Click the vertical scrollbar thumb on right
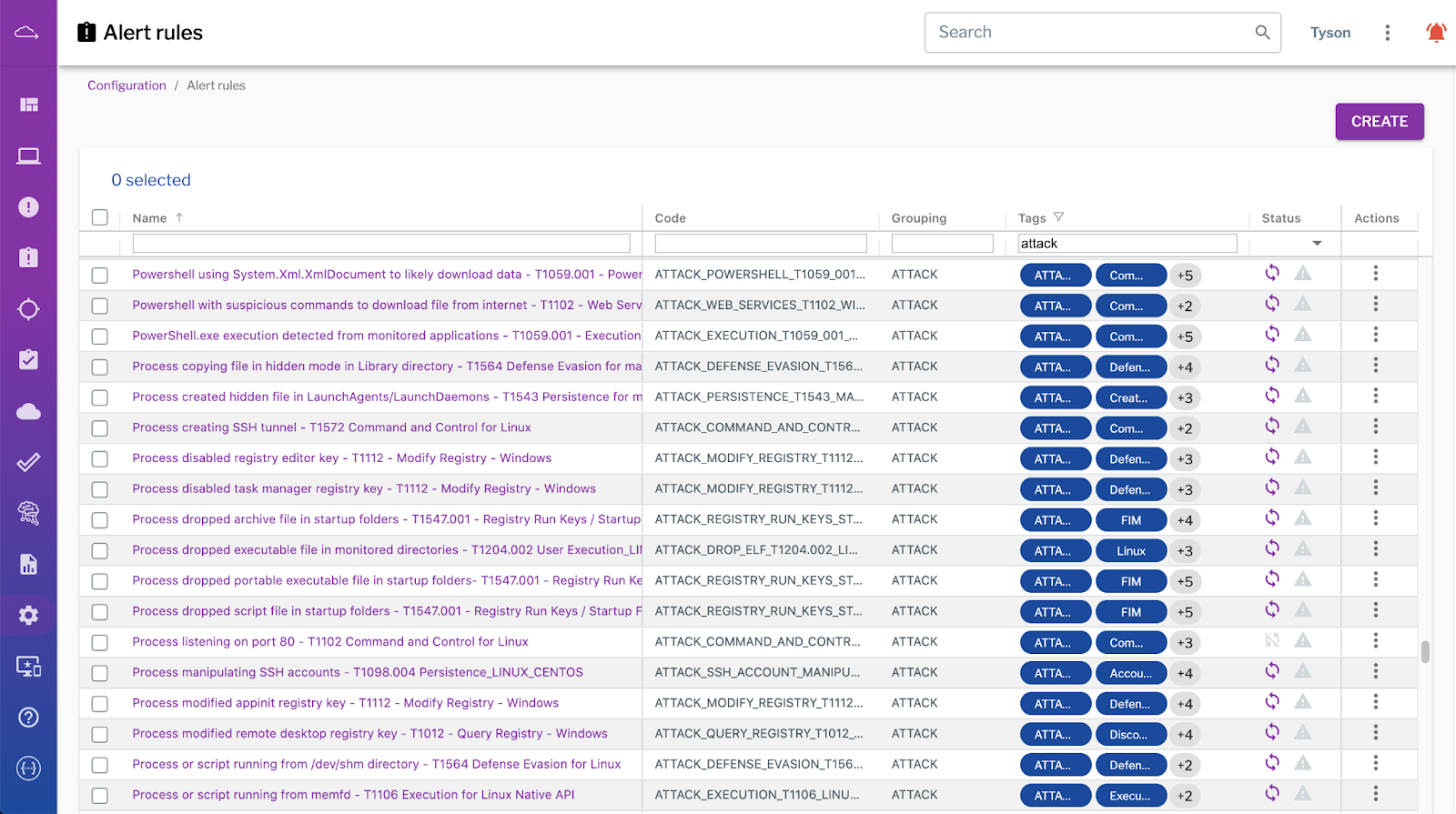 click(1425, 652)
